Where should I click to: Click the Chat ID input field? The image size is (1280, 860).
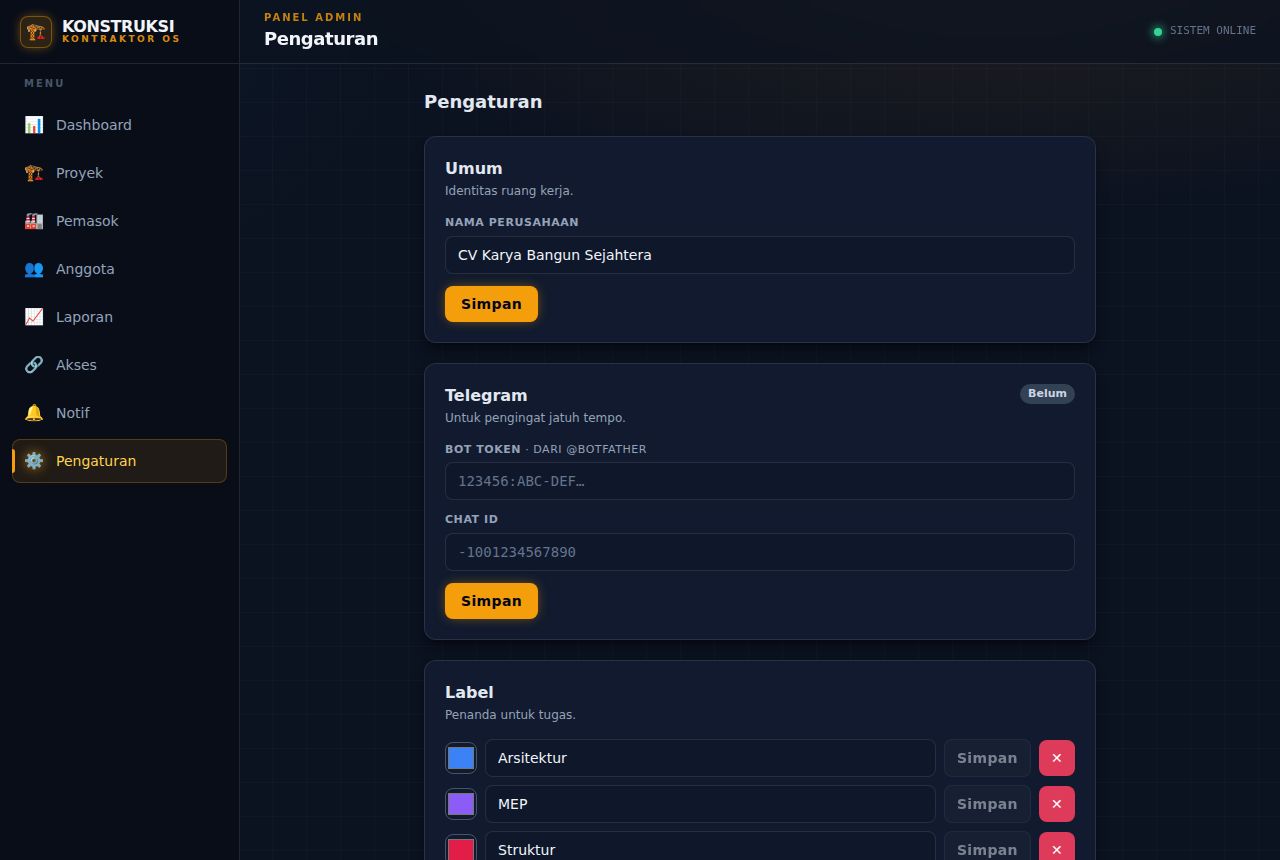[x=760, y=552]
